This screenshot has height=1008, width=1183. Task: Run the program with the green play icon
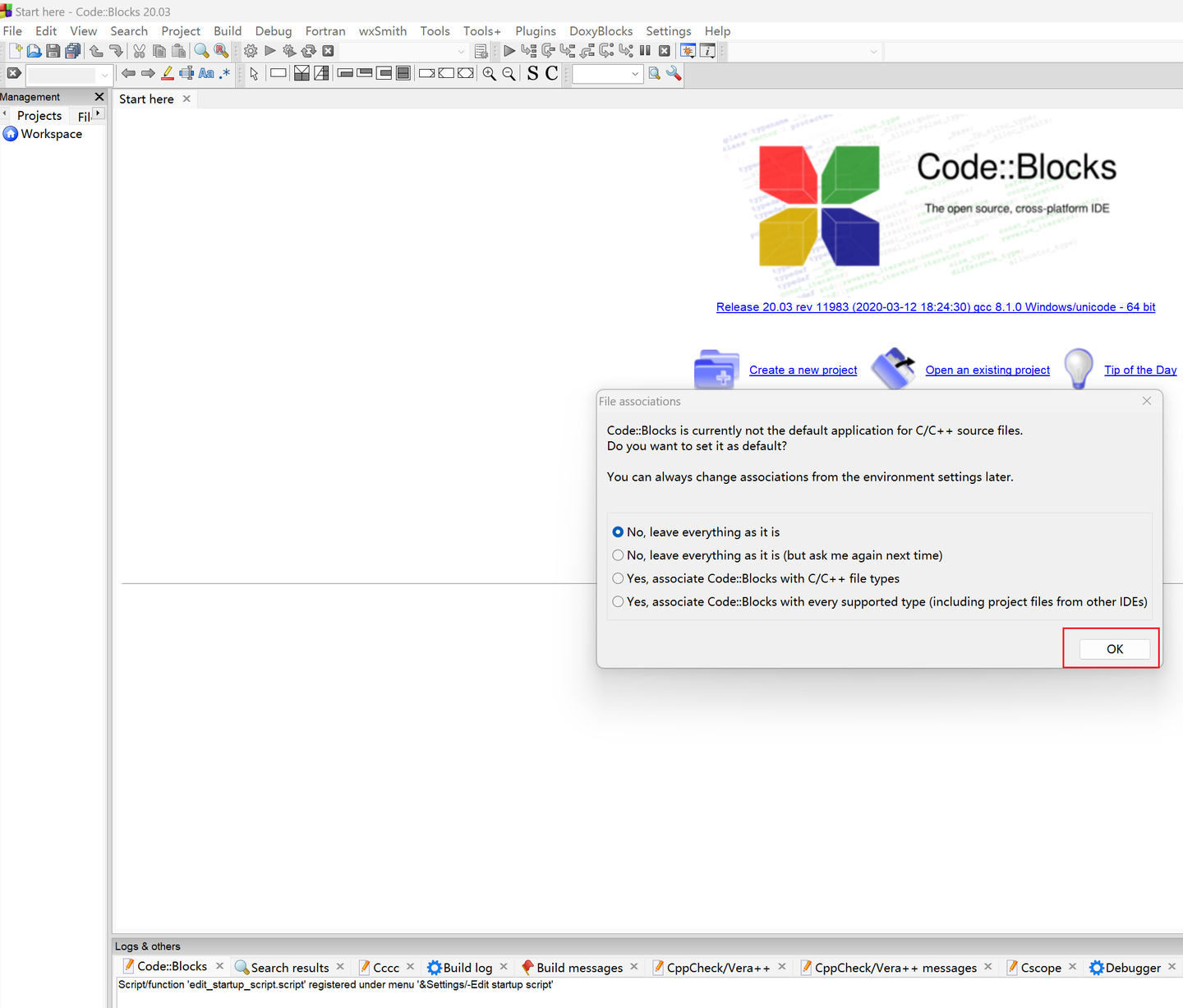(270, 50)
